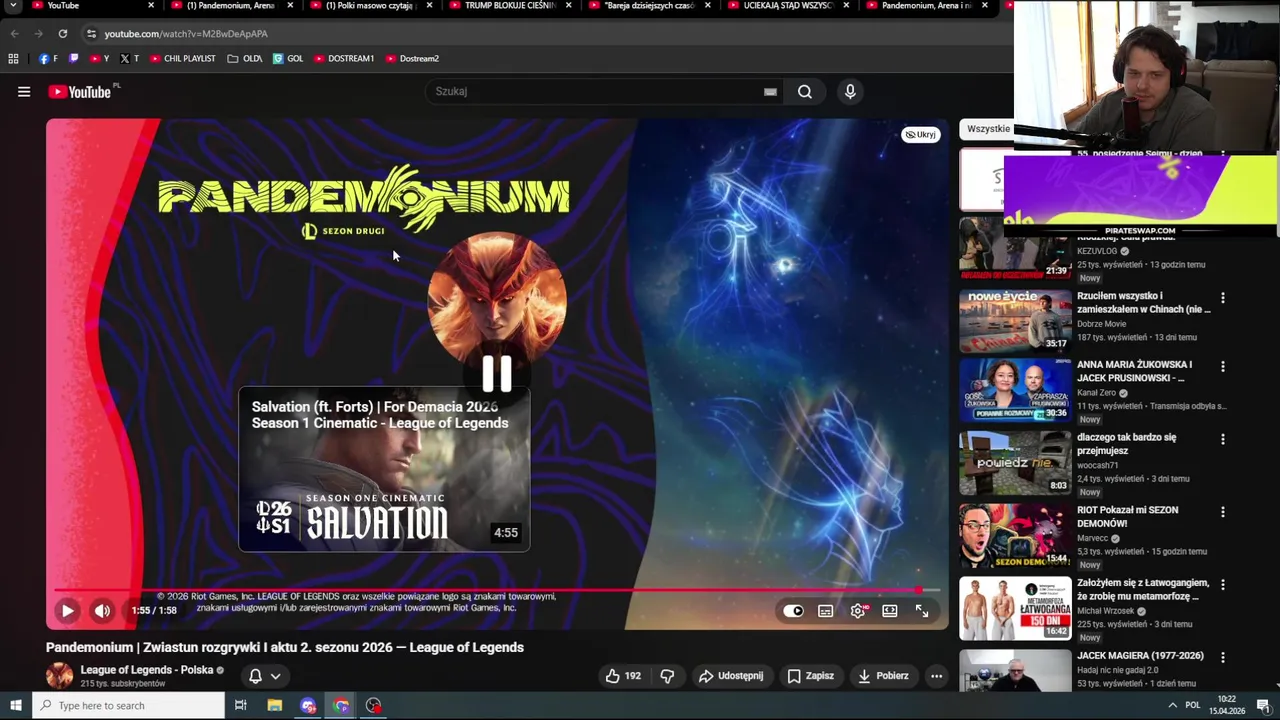1280x720 pixels.
Task: Reload the page
Action: 63,34
